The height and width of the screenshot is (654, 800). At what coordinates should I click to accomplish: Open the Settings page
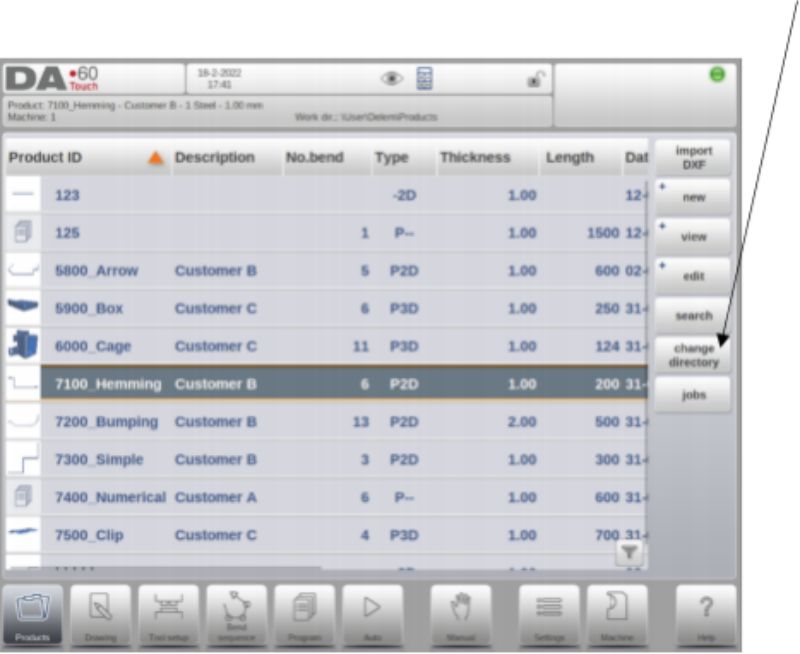[549, 615]
